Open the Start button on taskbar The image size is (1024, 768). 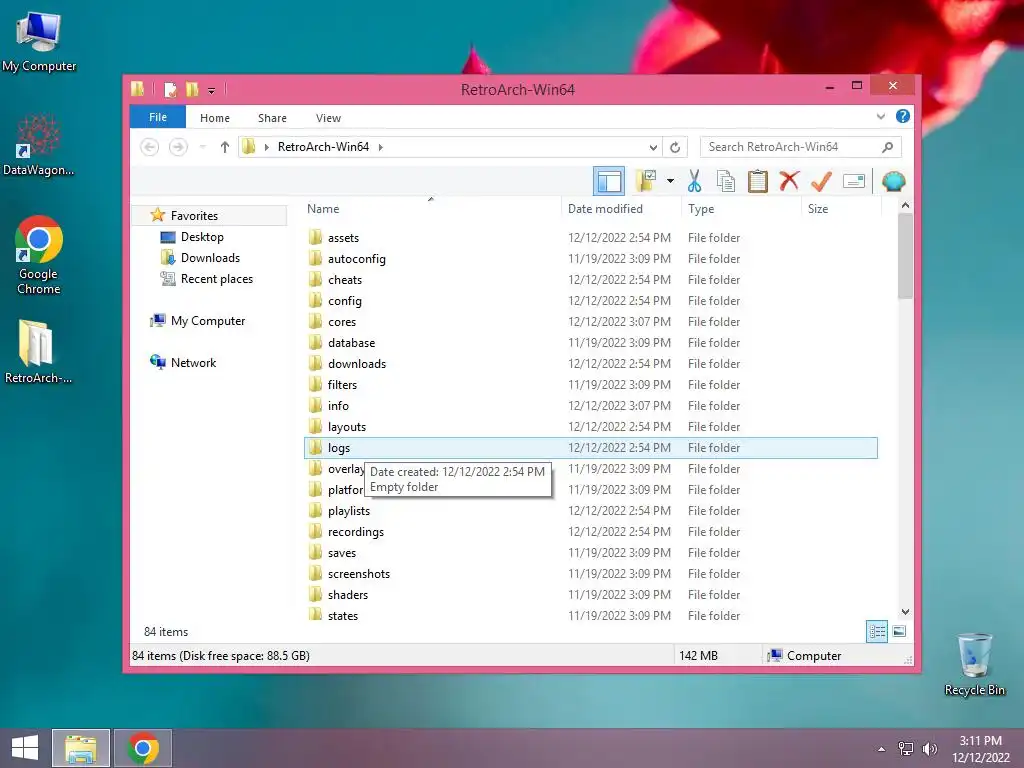point(25,748)
